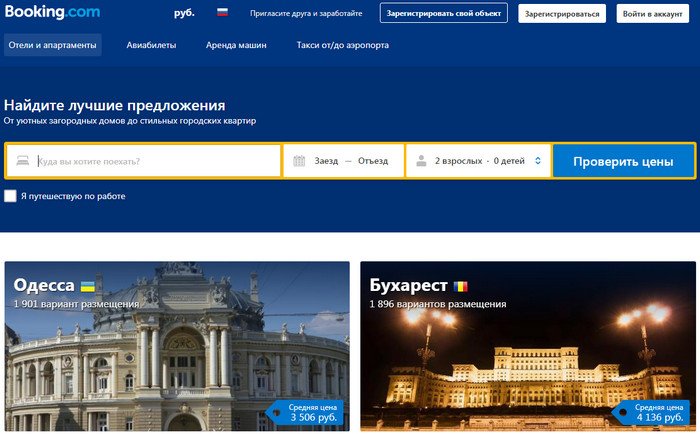
Task: Click the bed icon in destination field
Action: [23, 161]
